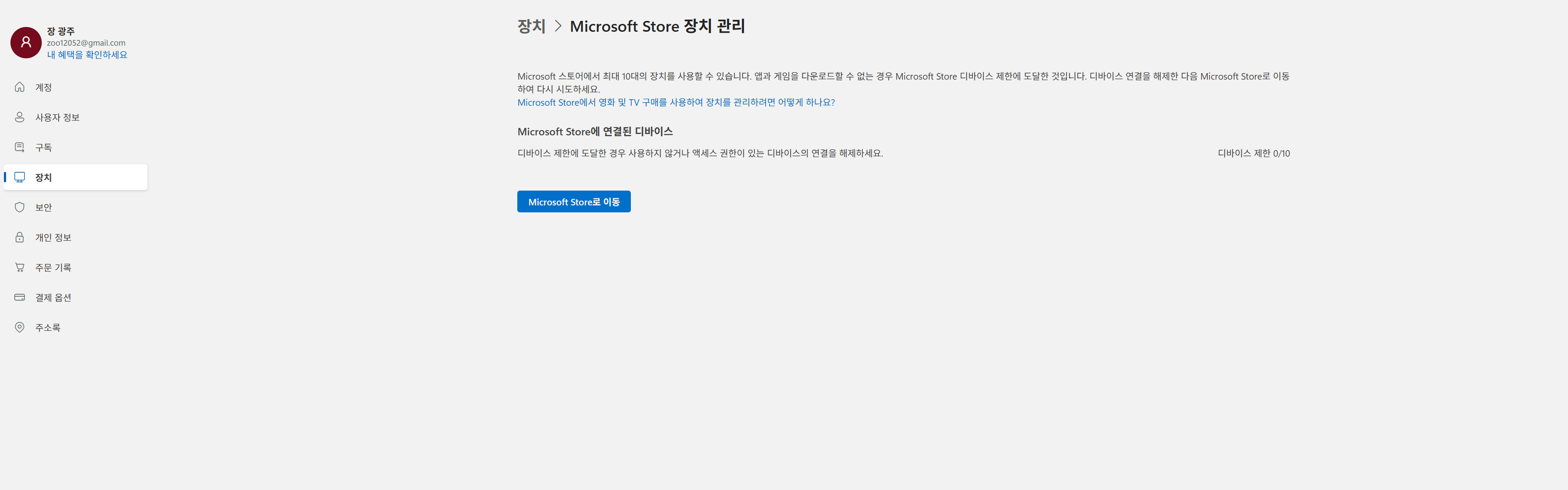Open 개인 정보 in the sidebar

pyautogui.click(x=75, y=238)
